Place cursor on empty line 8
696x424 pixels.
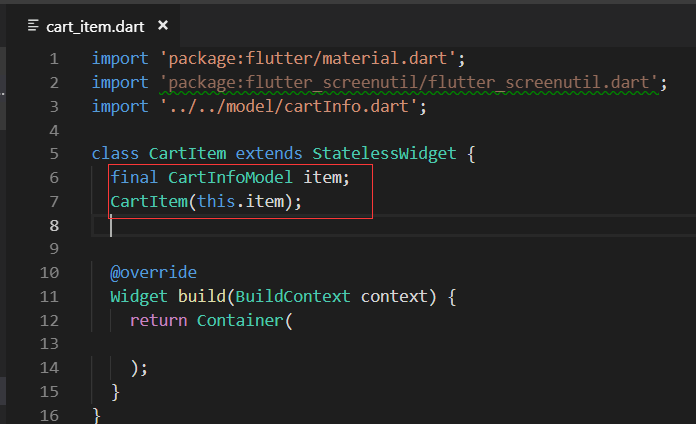click(x=393, y=226)
